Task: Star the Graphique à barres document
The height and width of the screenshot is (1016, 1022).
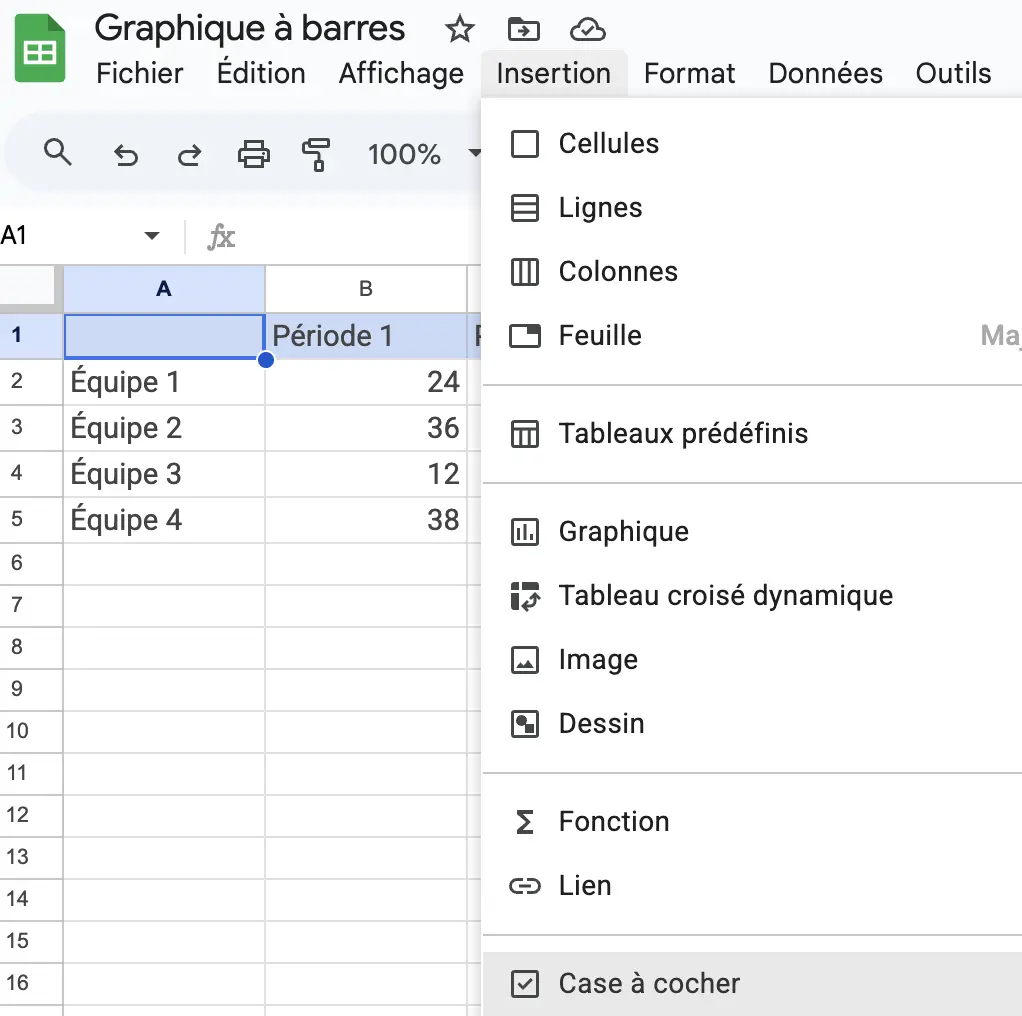Action: click(x=460, y=29)
